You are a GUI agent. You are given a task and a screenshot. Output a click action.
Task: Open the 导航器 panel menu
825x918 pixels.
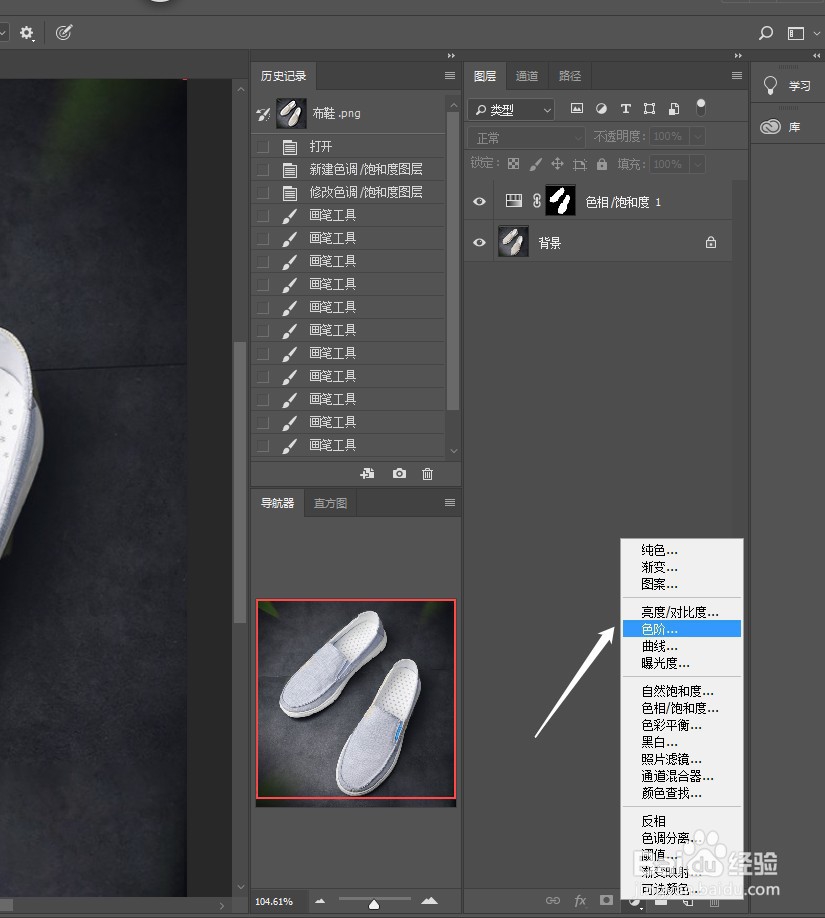coord(449,503)
